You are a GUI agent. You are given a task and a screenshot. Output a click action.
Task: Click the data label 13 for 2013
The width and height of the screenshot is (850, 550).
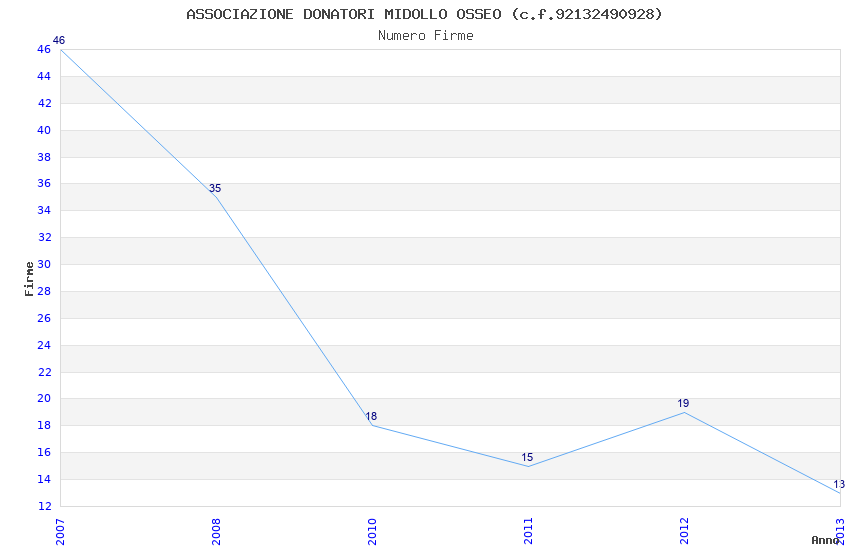tap(839, 484)
